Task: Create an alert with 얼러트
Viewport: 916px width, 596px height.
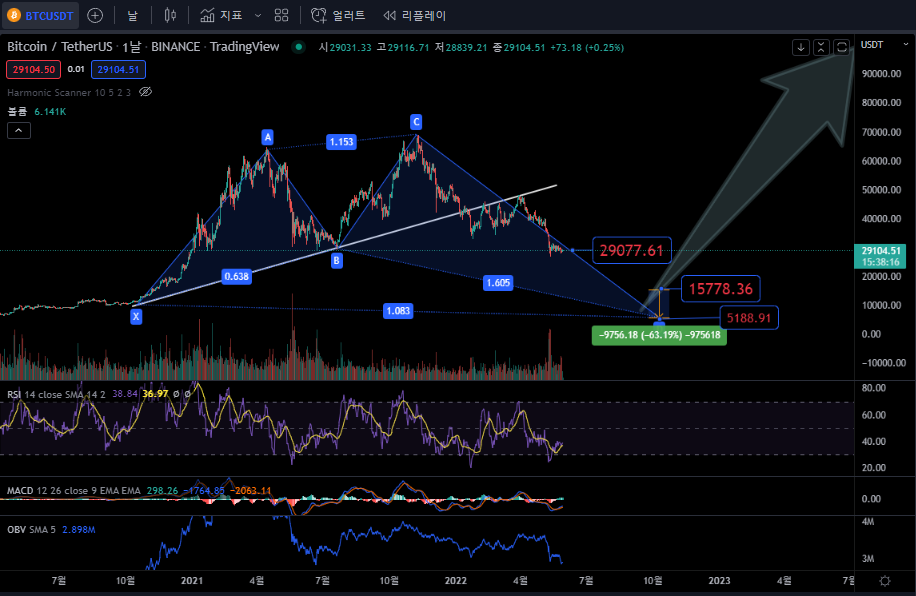Action: click(338, 15)
